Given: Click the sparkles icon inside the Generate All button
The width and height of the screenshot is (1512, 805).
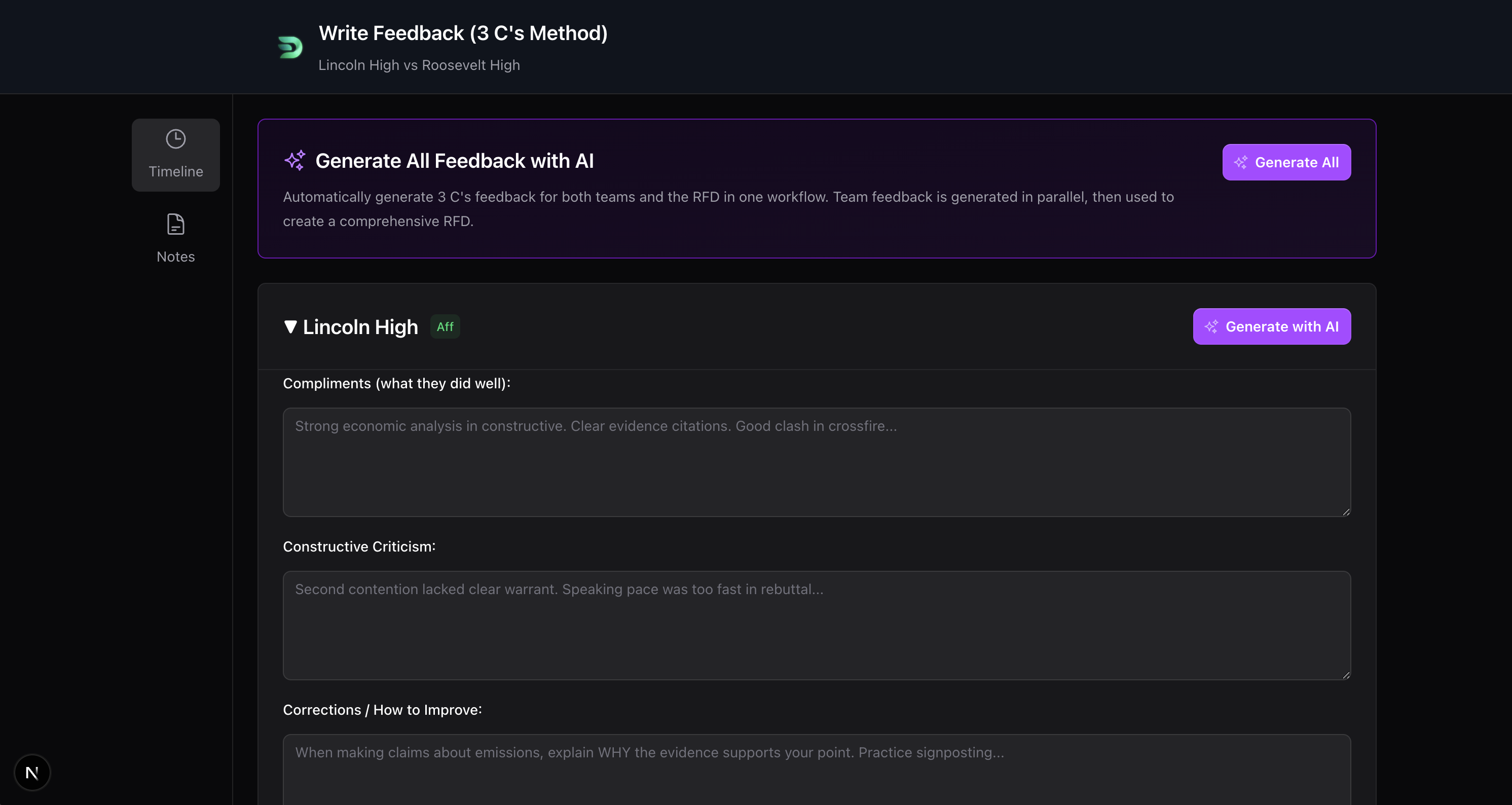Looking at the screenshot, I should (x=1241, y=162).
